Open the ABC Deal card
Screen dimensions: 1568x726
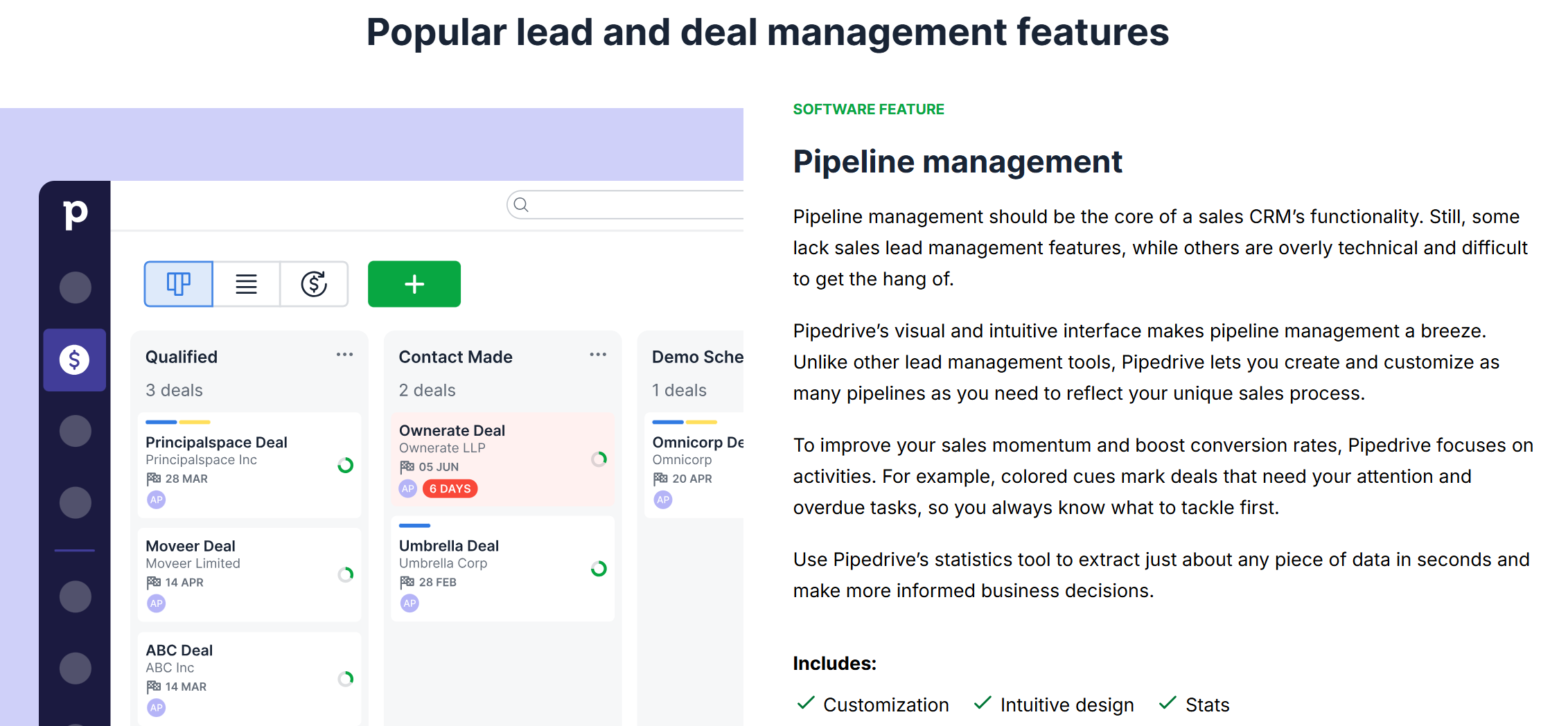[x=249, y=679]
